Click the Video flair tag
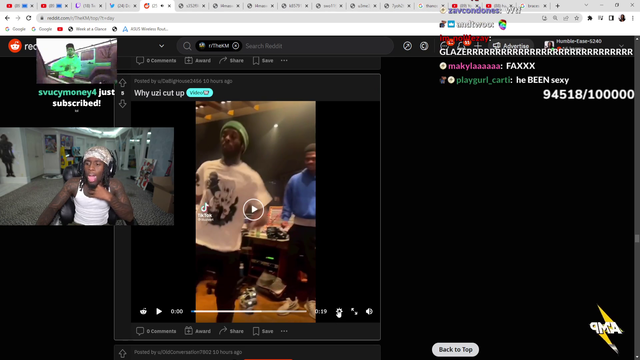The height and width of the screenshot is (360, 640). (200, 93)
